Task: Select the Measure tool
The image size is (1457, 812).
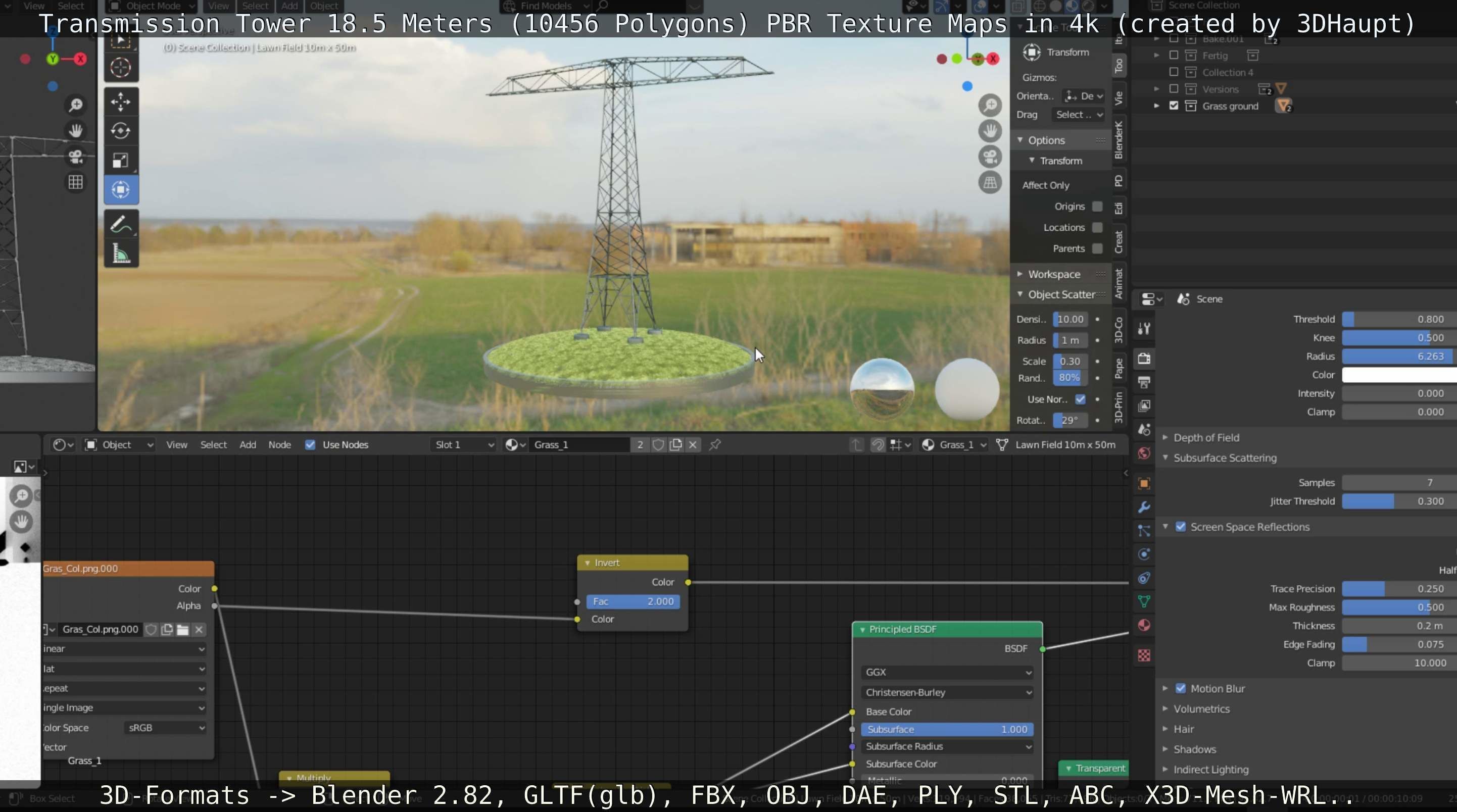Action: 120,253
